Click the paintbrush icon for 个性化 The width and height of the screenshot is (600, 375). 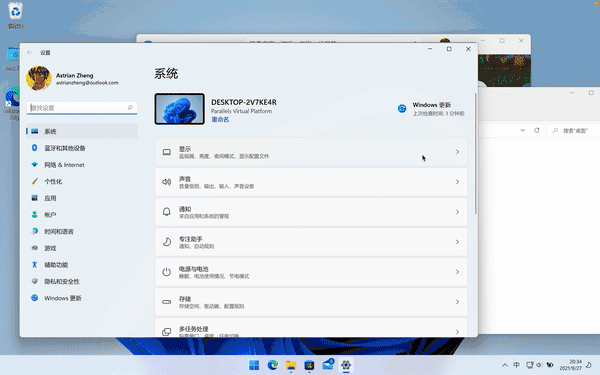click(34, 181)
